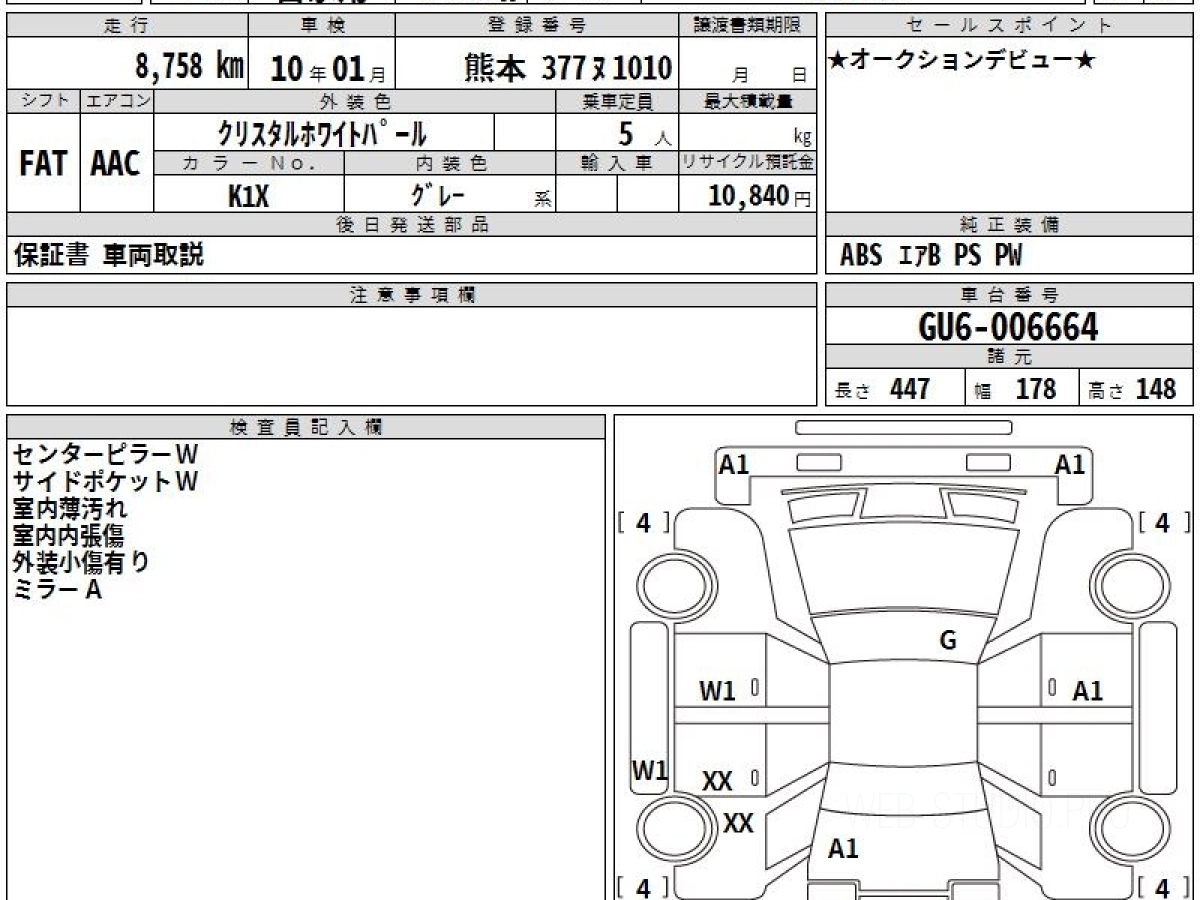
Task: Click the 10,840 yen recycle deposit
Action: 749,196
